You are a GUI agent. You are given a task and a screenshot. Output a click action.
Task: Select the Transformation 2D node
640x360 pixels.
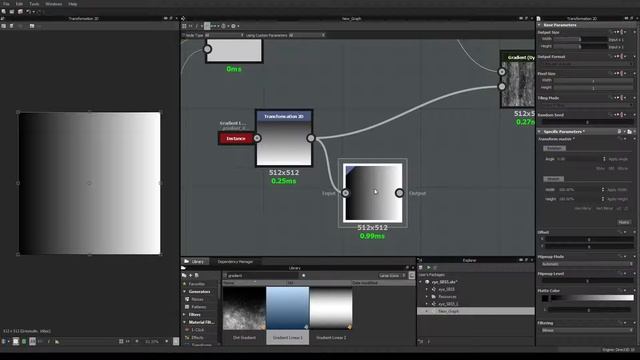[x=284, y=138]
